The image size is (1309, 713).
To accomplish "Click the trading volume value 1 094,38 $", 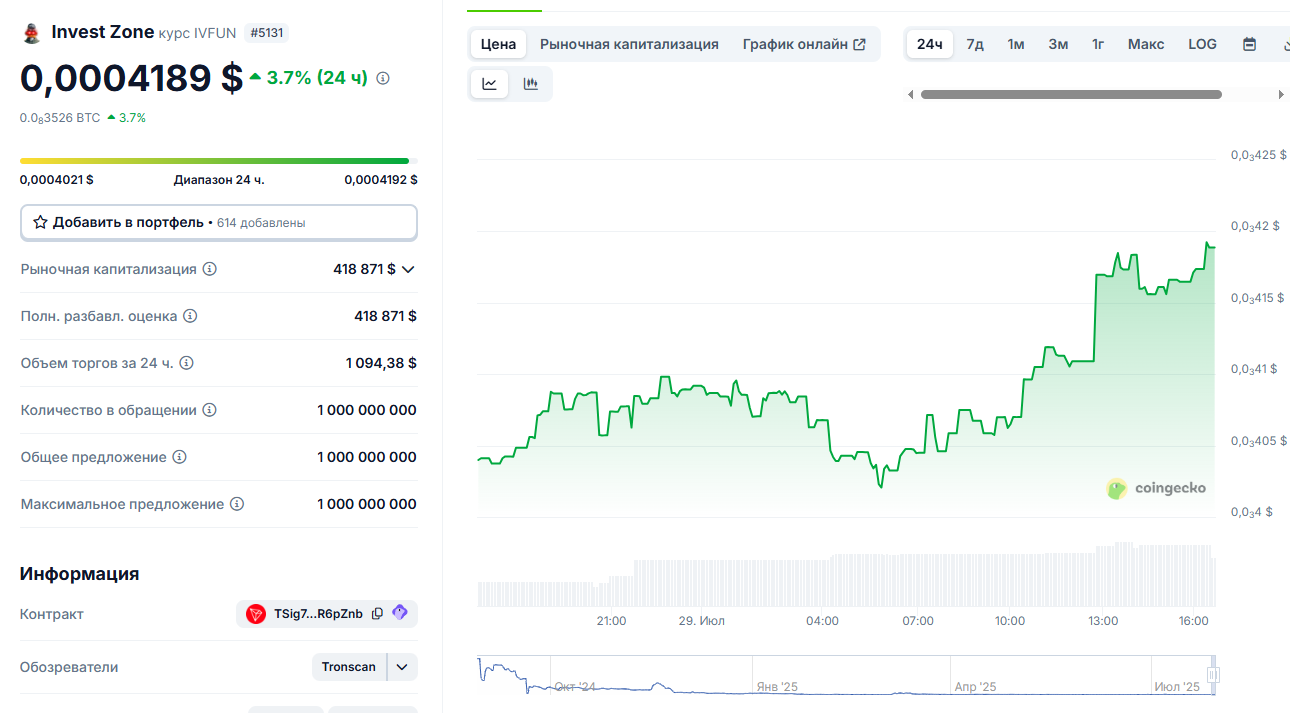I will (381, 363).
